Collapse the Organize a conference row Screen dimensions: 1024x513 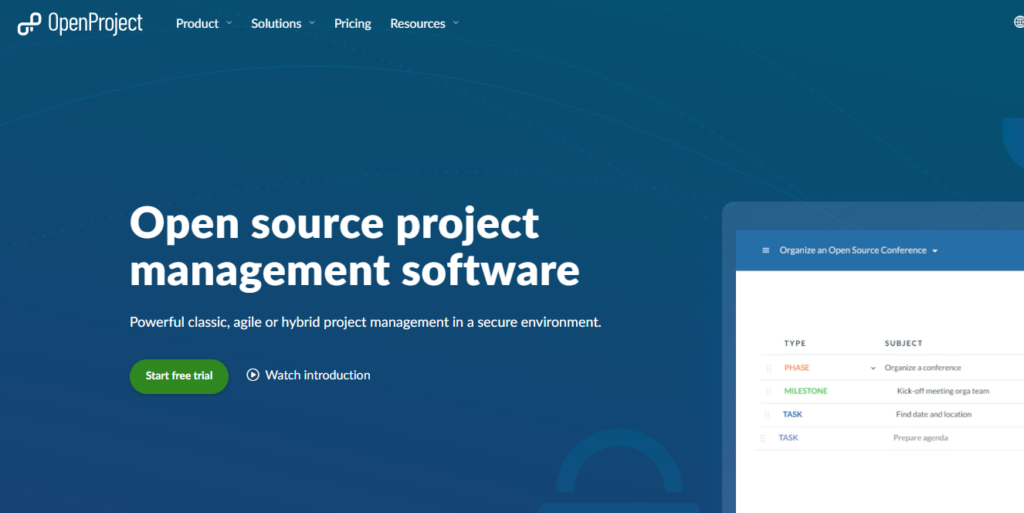click(x=873, y=368)
